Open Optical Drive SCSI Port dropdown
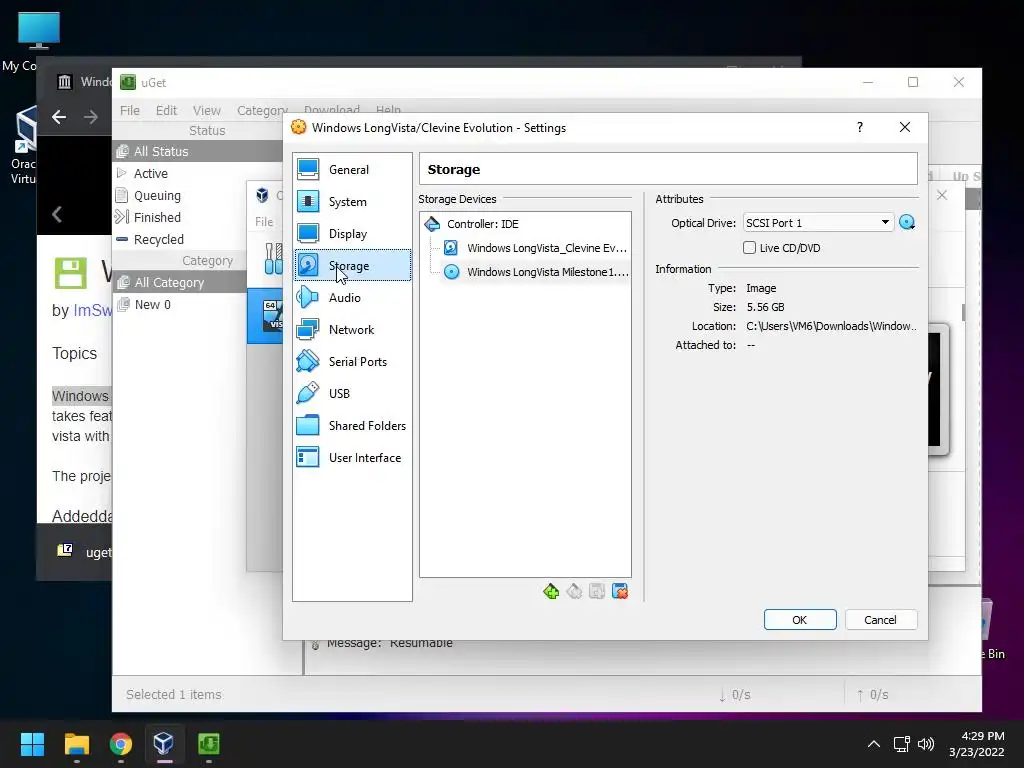 click(818, 223)
